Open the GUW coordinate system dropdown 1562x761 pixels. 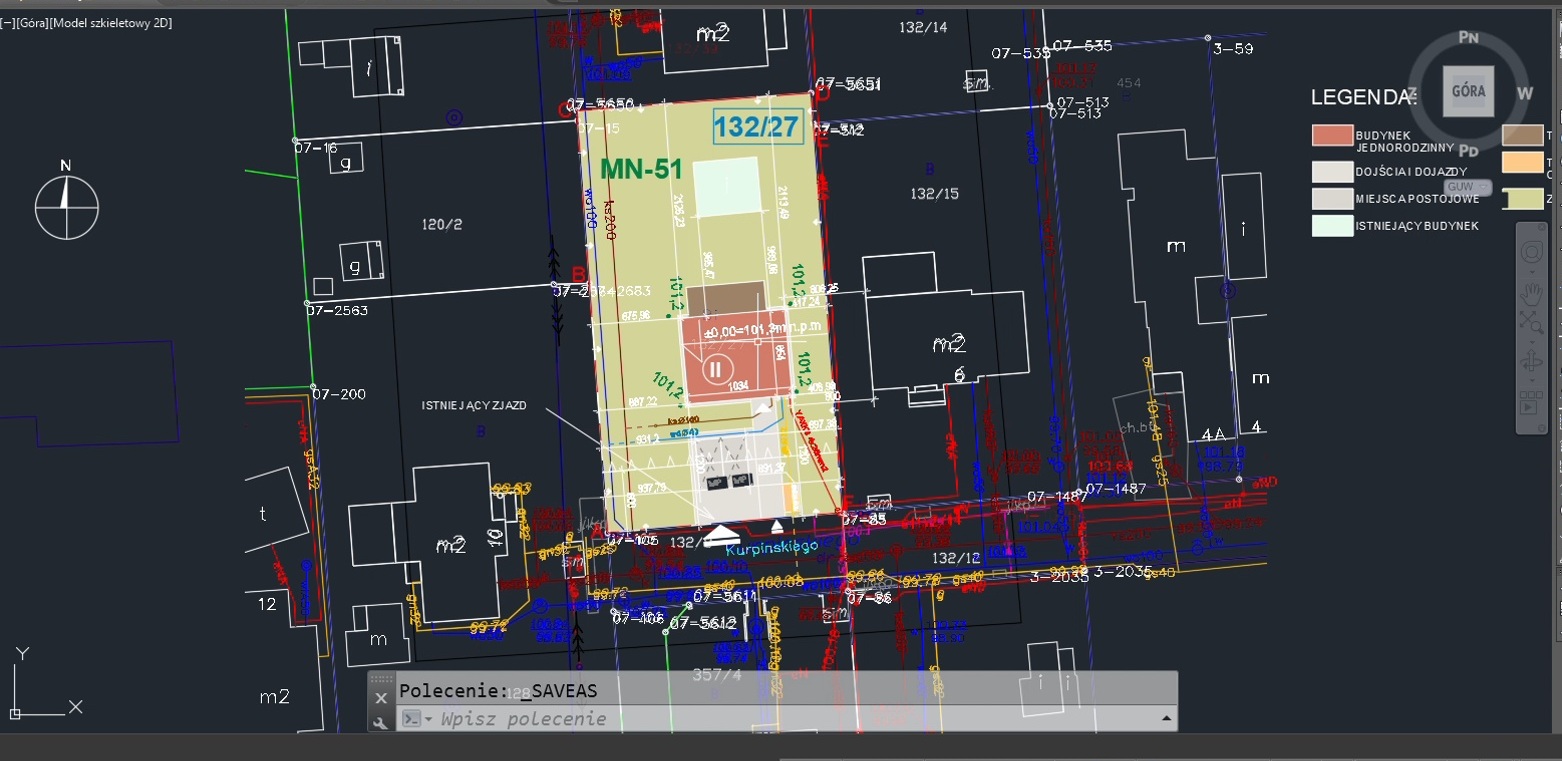click(1467, 187)
